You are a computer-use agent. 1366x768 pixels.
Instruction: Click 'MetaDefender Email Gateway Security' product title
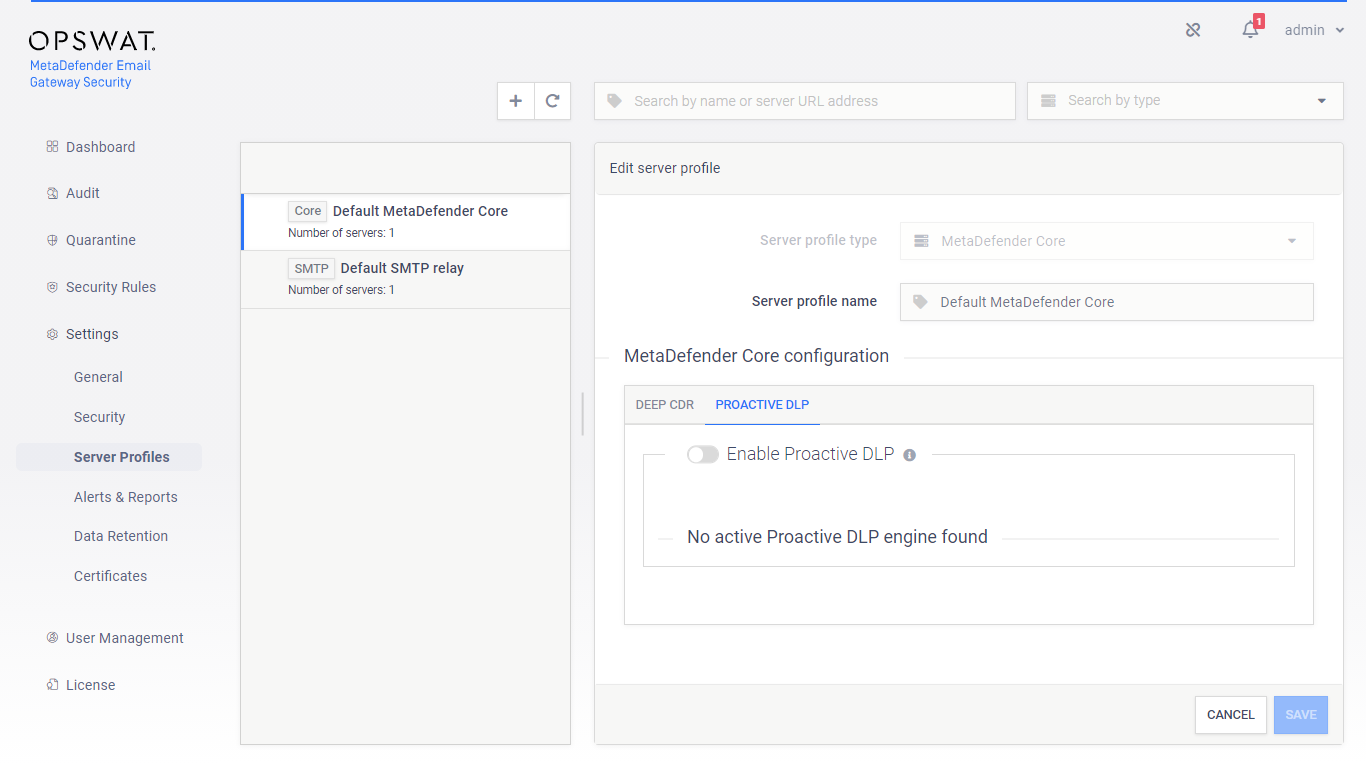(x=90, y=74)
